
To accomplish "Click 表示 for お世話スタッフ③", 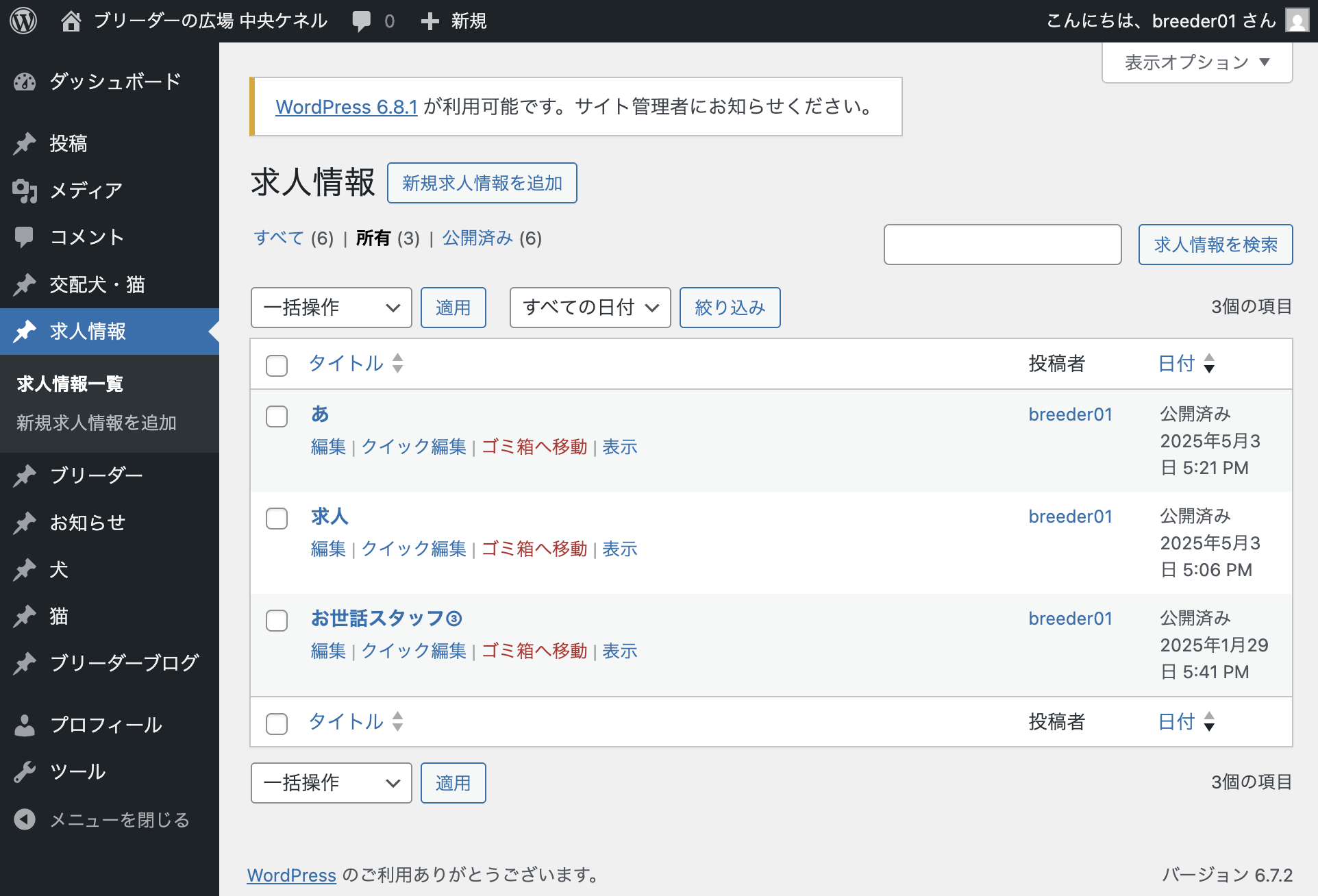I will coord(620,651).
